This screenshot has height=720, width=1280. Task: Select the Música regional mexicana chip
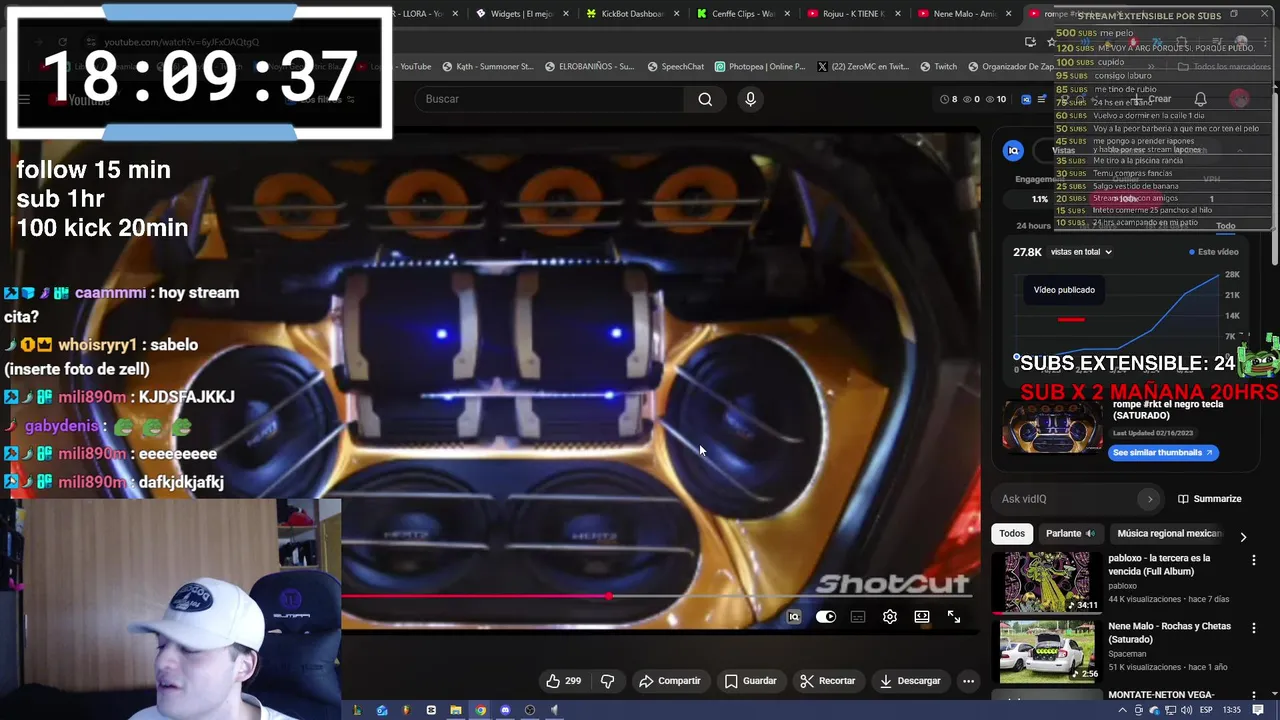tap(1168, 534)
